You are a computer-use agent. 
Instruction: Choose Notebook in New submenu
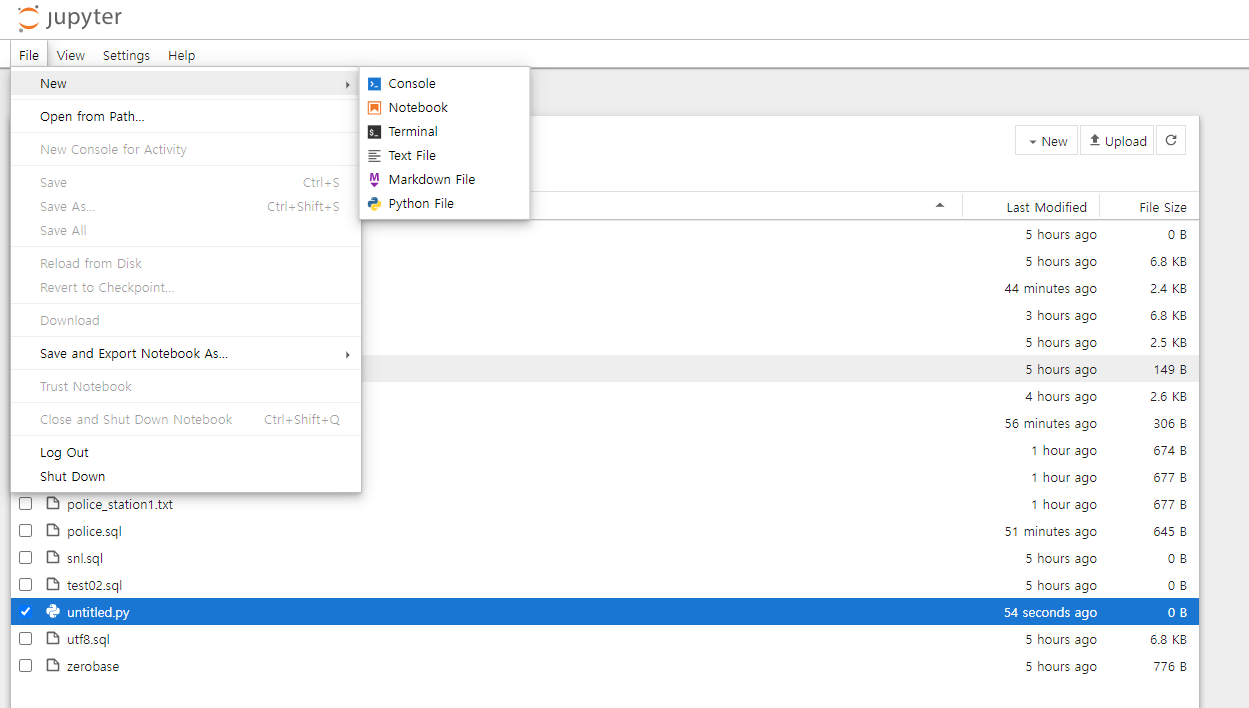[444, 108]
